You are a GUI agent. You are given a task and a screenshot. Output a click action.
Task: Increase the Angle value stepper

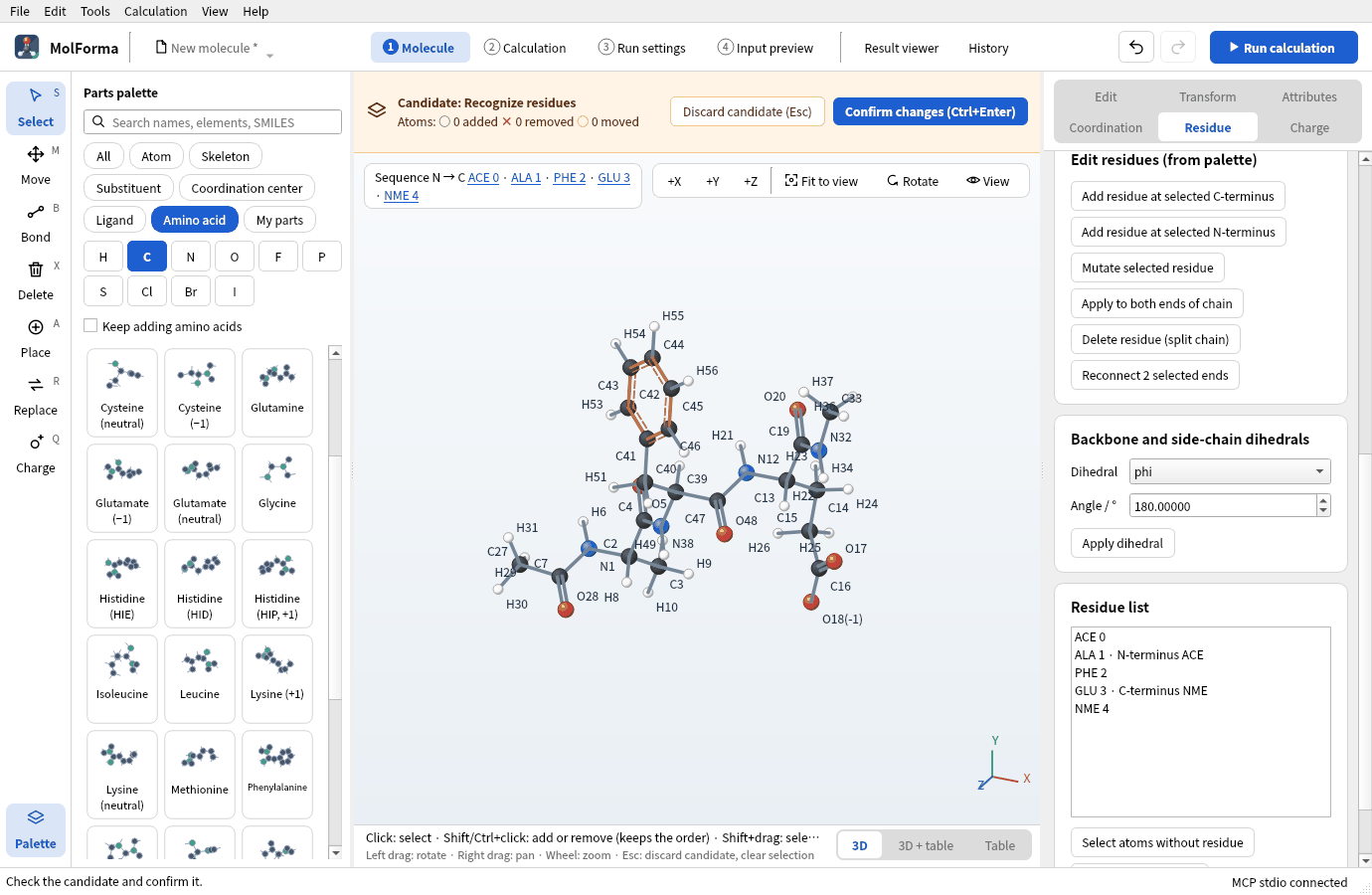1323,500
